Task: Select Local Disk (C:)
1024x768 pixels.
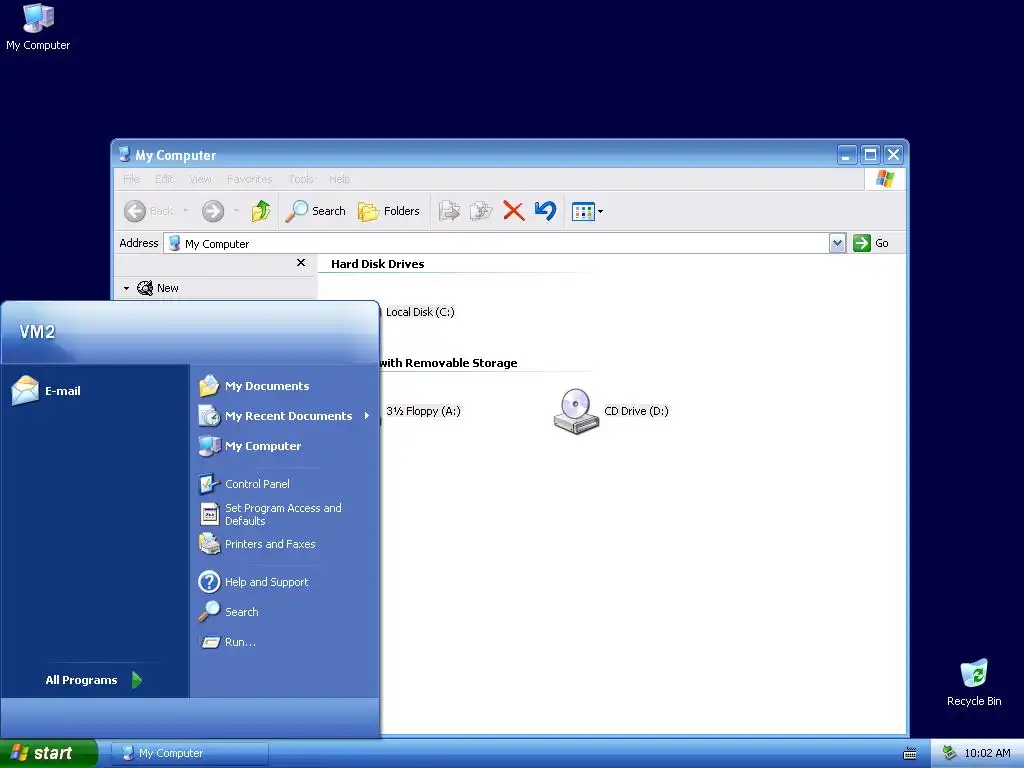Action: (420, 312)
